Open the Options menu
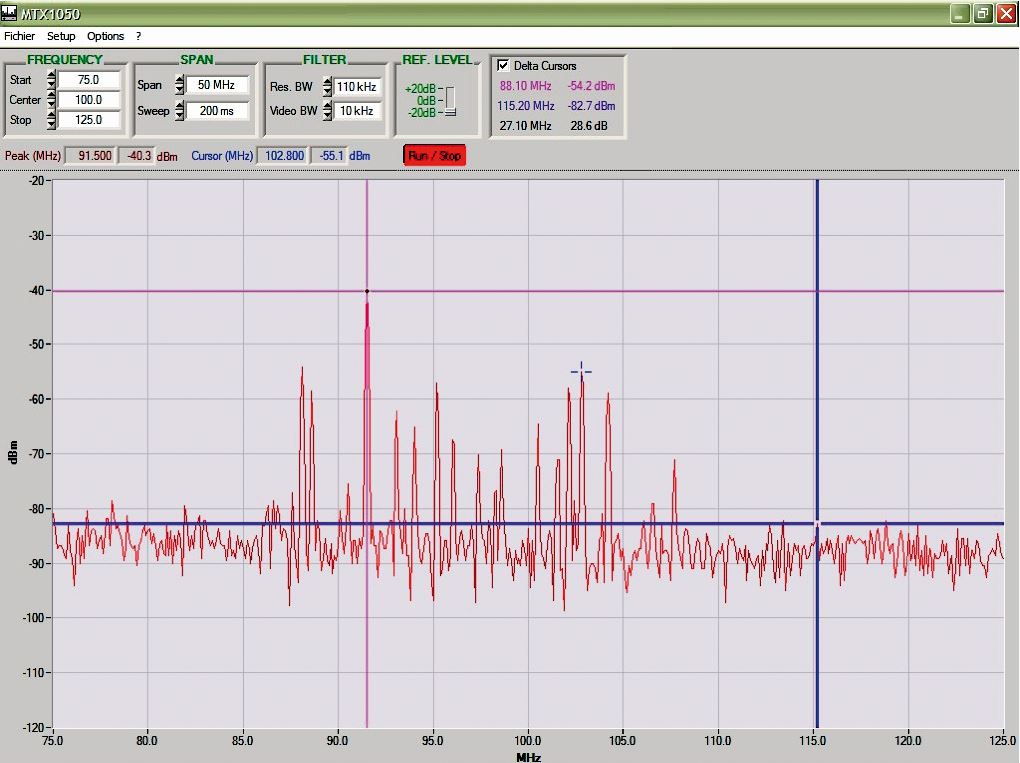The height and width of the screenshot is (763, 1020). (x=105, y=36)
